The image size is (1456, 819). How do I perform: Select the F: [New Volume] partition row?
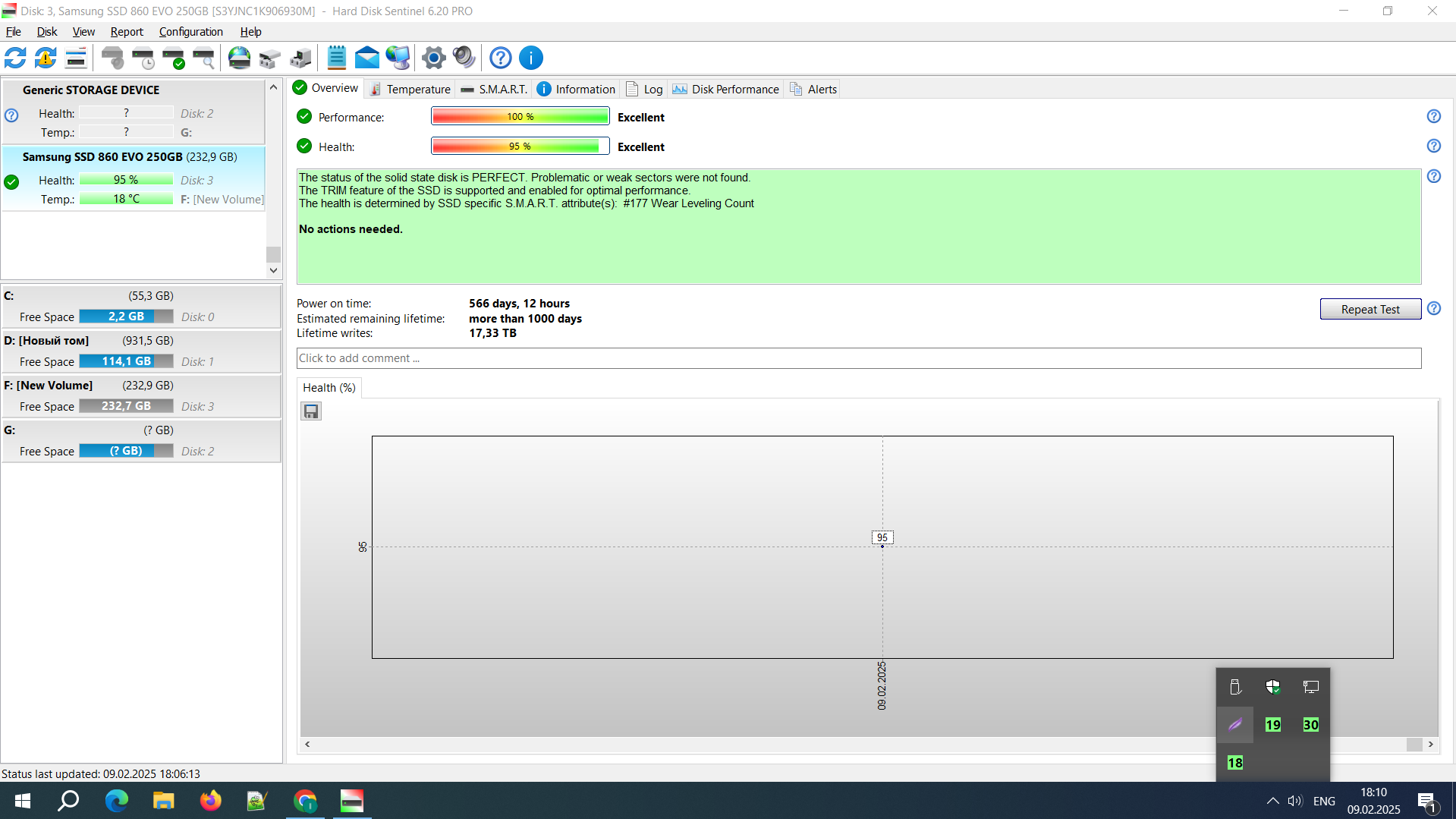[141, 395]
